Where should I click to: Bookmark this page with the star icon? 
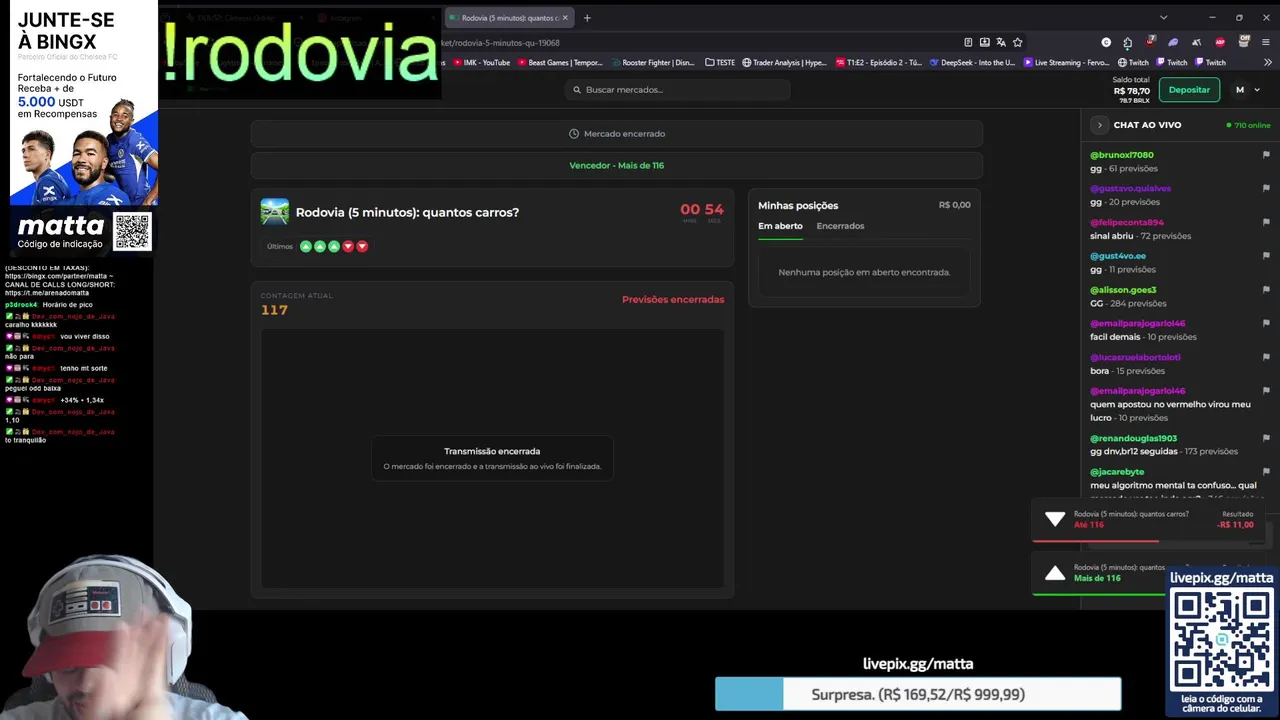click(x=1018, y=42)
